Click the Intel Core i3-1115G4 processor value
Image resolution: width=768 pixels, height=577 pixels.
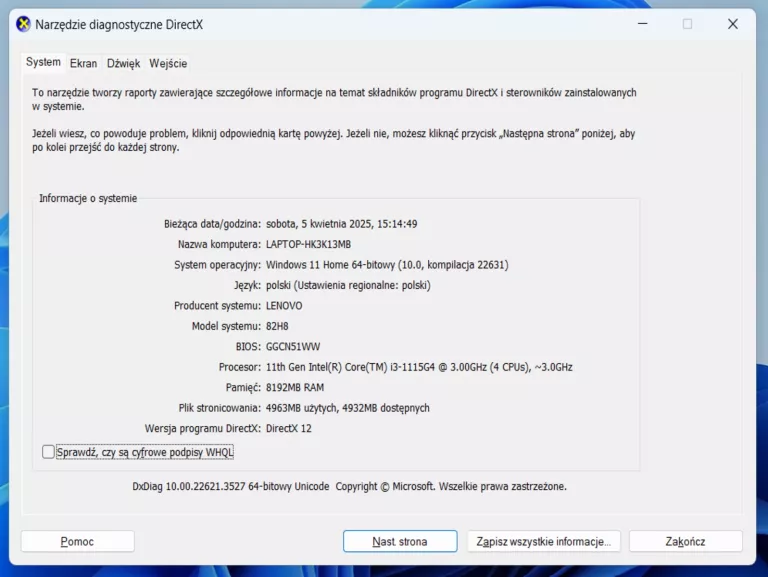(x=418, y=367)
